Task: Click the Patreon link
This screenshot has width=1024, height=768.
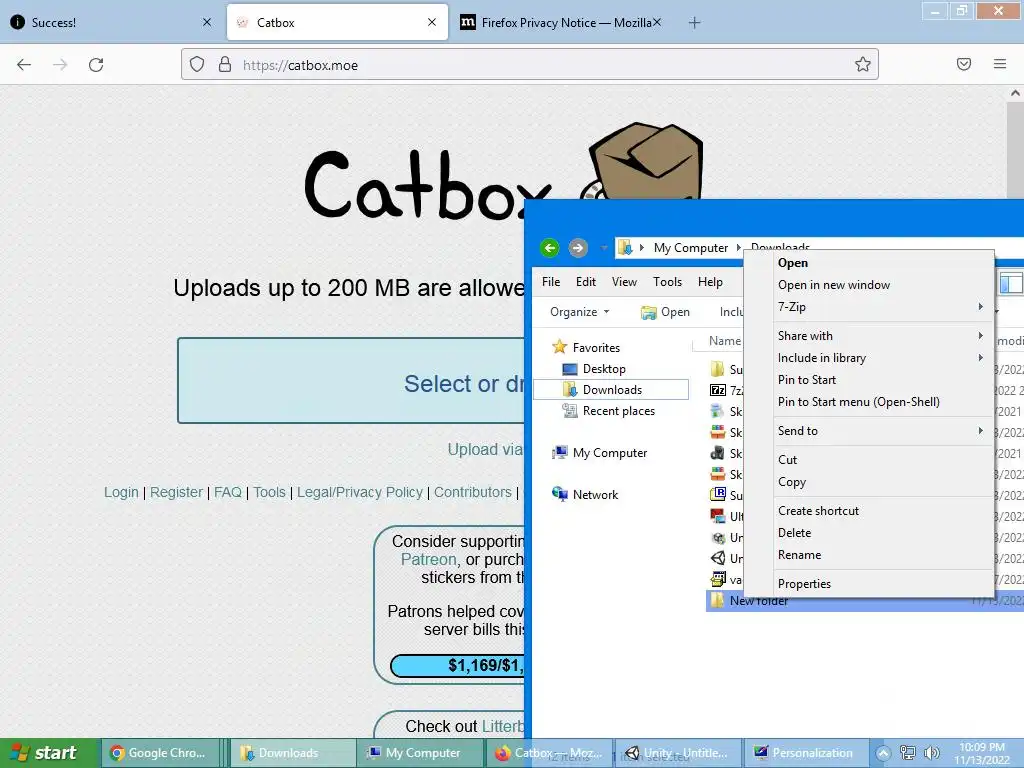Action: 428,560
